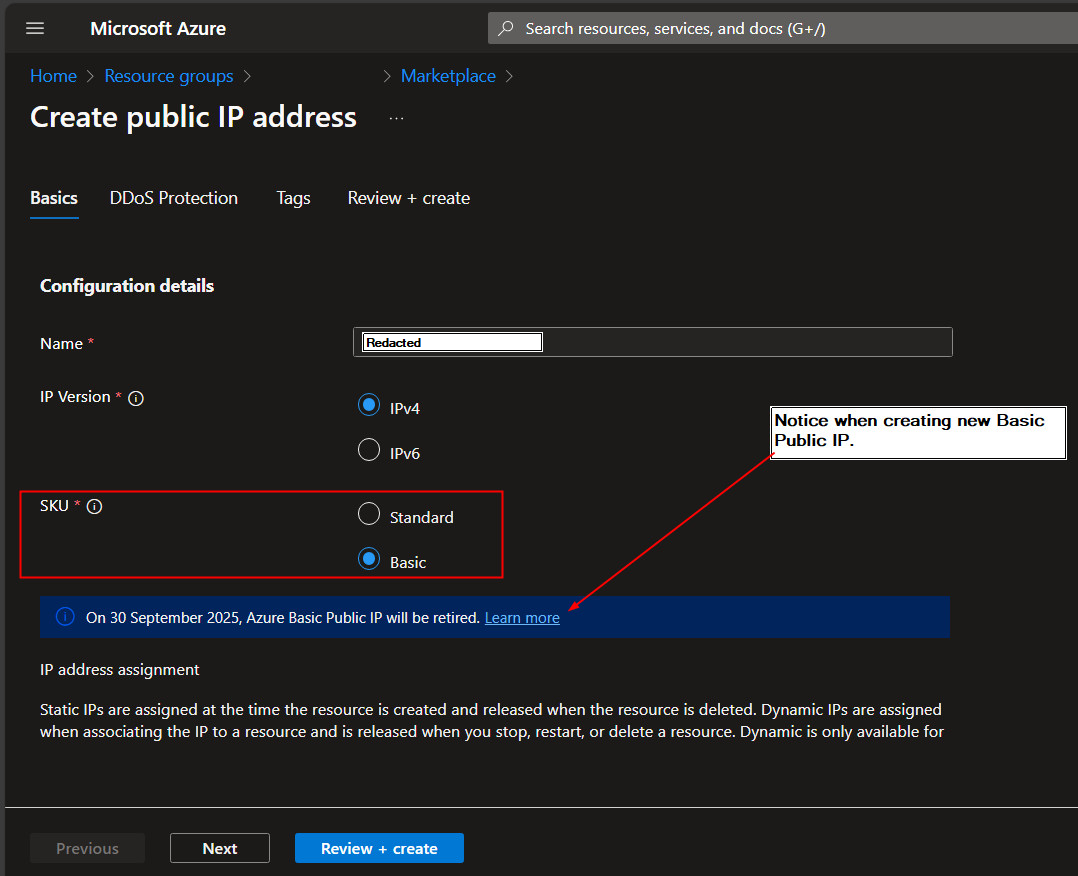Open the Learn more link
The height and width of the screenshot is (876, 1078).
[522, 617]
